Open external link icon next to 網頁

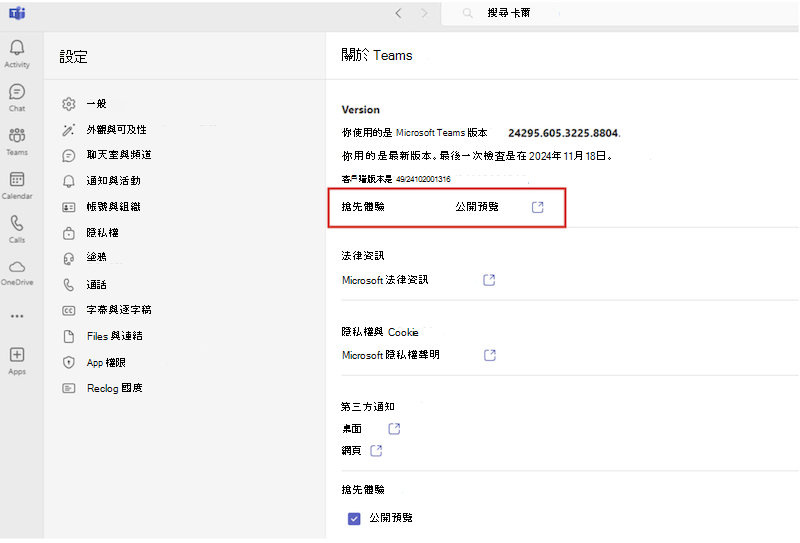click(x=376, y=450)
